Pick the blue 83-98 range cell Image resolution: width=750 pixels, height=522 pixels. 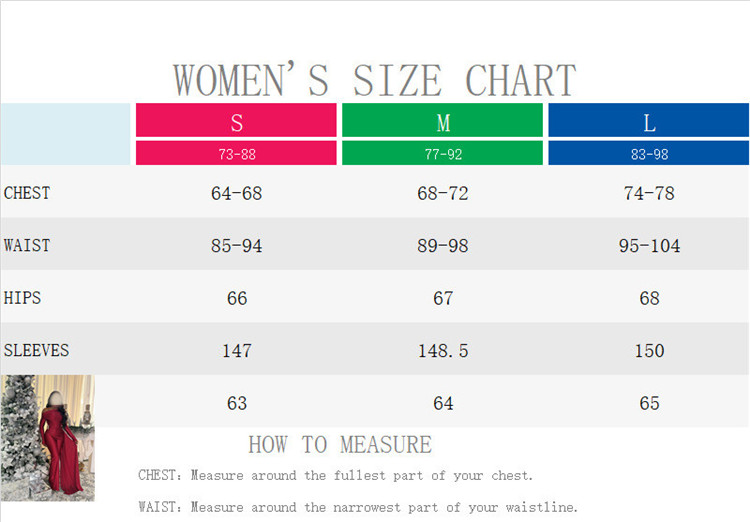(649, 154)
